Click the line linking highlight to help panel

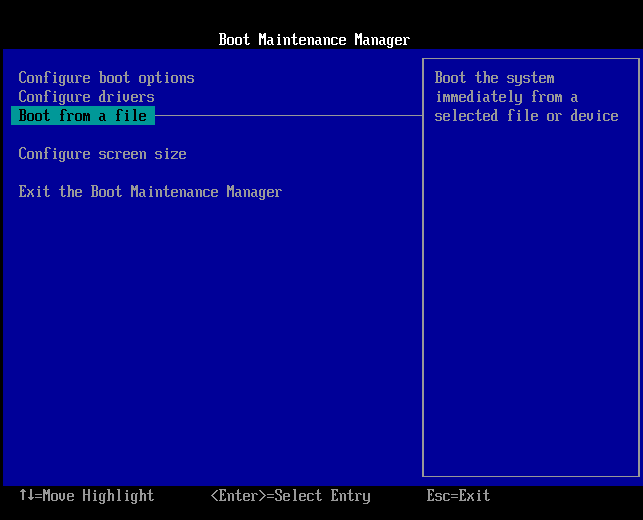(290, 116)
